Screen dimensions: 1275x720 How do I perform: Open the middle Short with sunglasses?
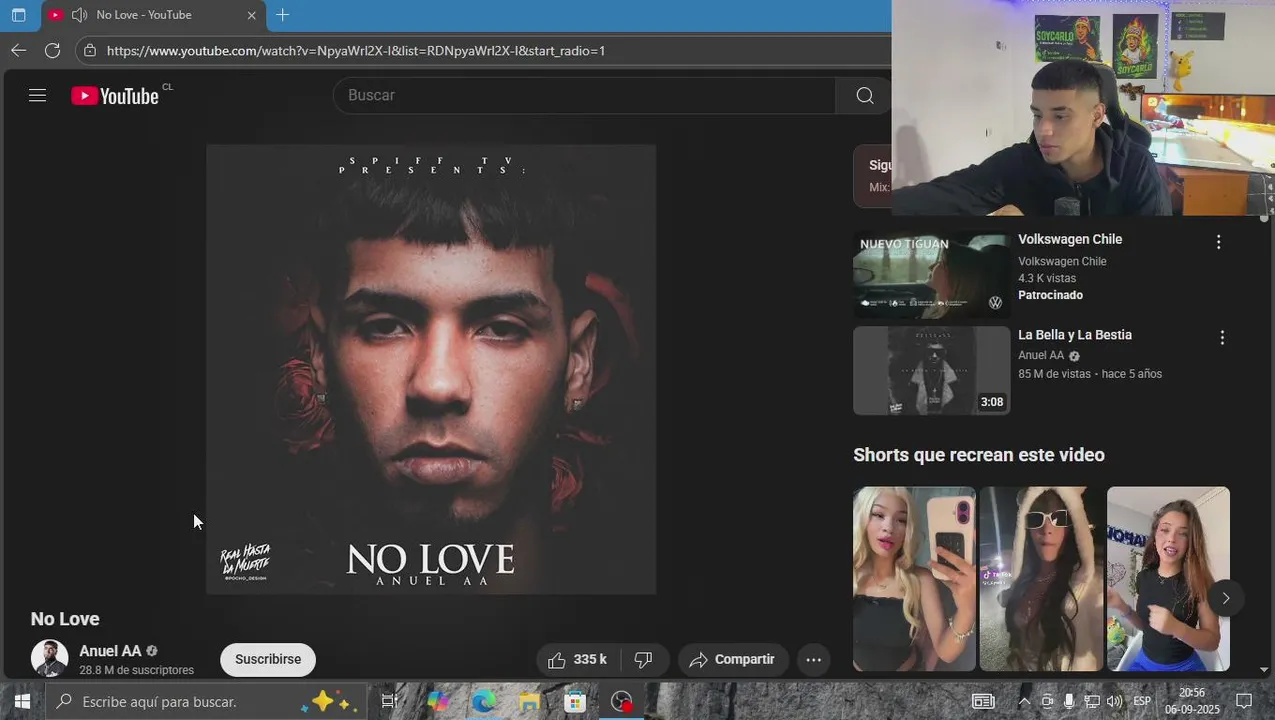pos(1041,578)
